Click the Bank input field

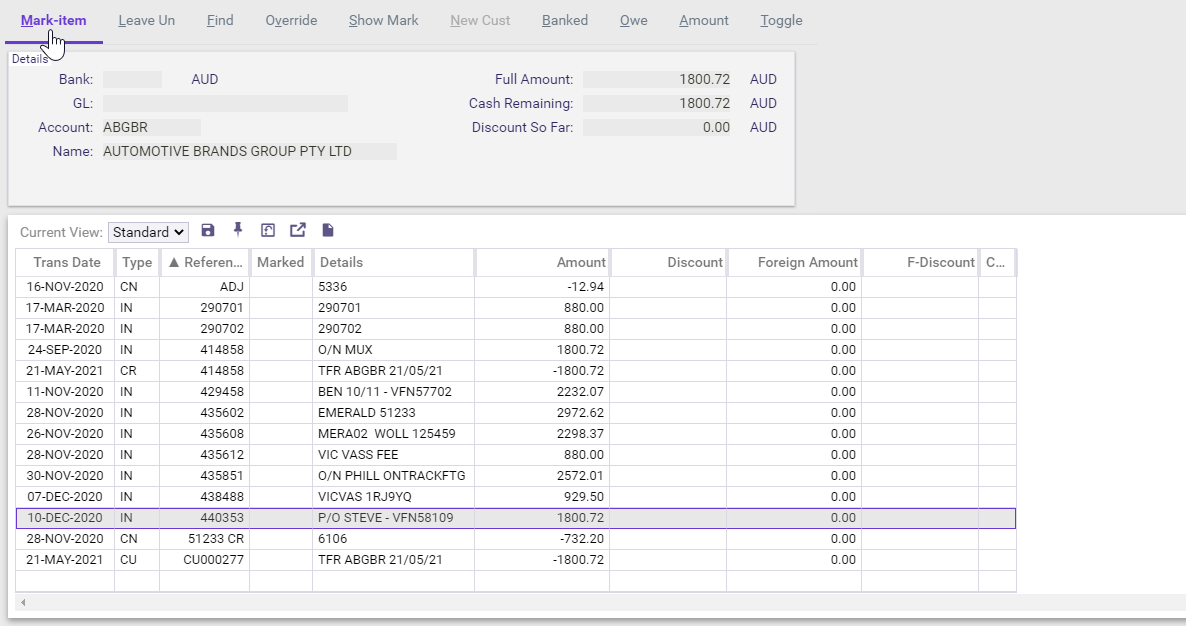tap(132, 79)
